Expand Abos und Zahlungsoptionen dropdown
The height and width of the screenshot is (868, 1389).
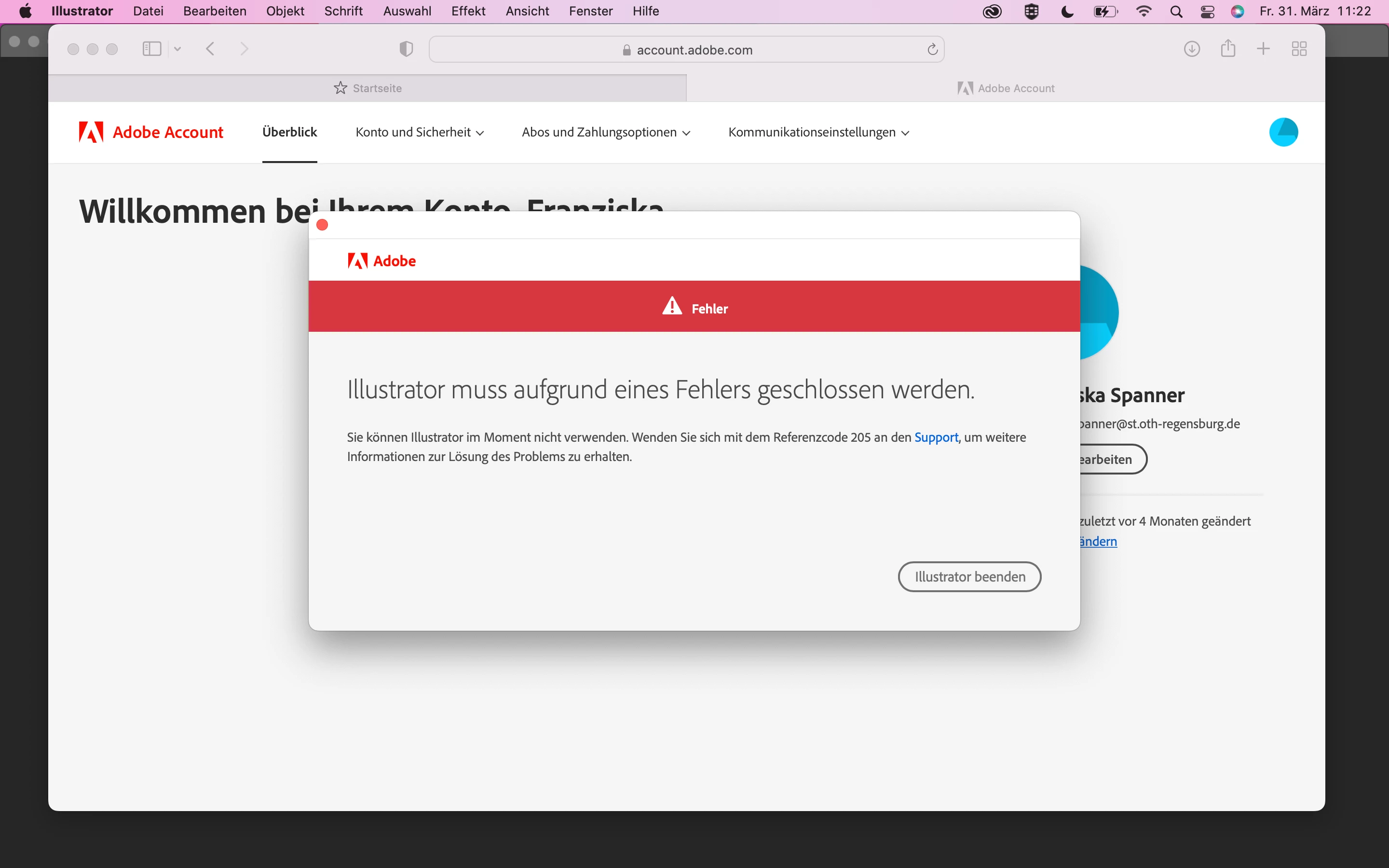click(x=606, y=133)
